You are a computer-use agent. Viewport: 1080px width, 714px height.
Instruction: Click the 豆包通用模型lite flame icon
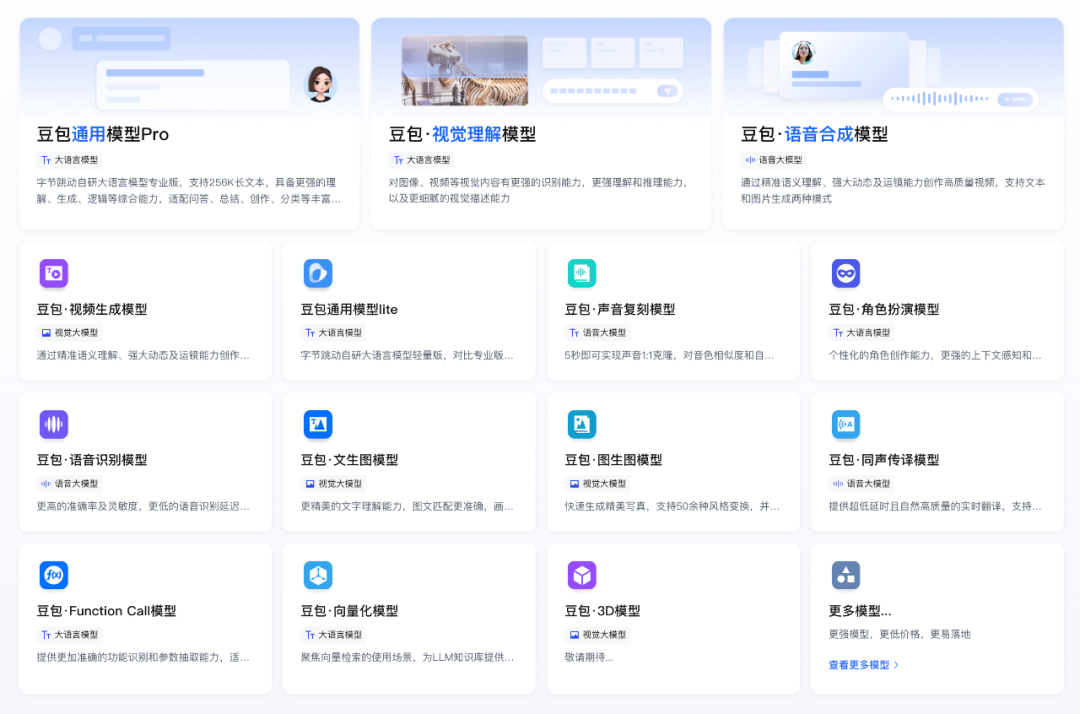pos(317,273)
